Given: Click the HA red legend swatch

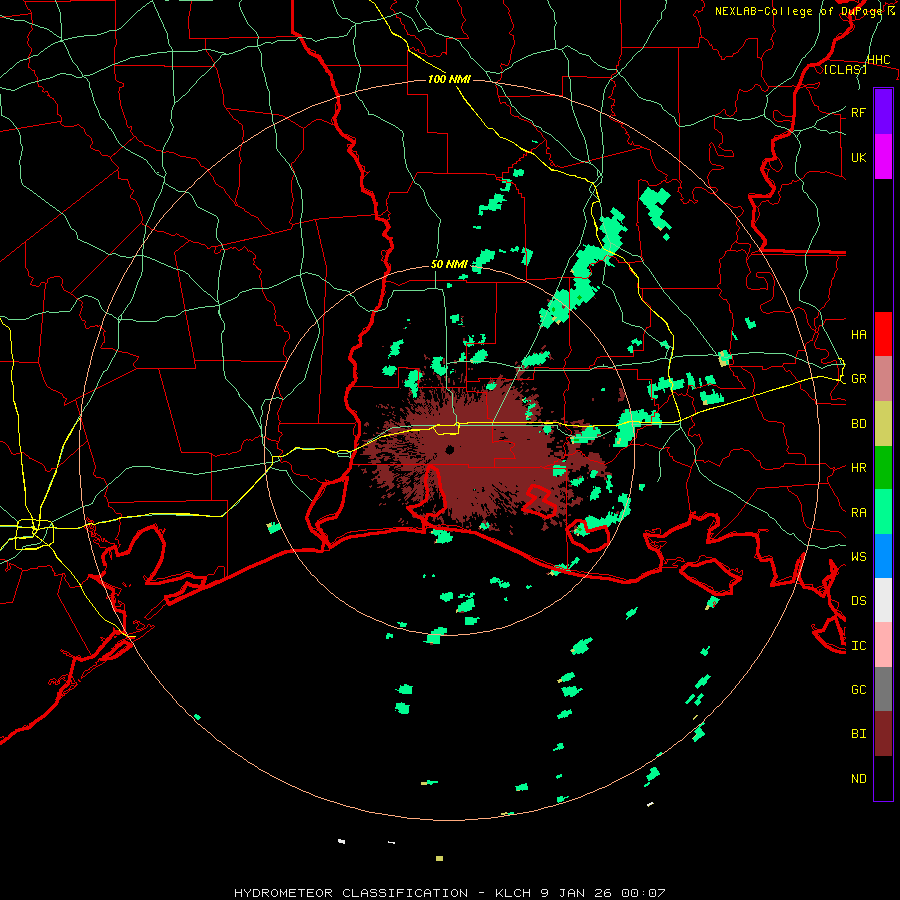Looking at the screenshot, I should pyautogui.click(x=883, y=334).
